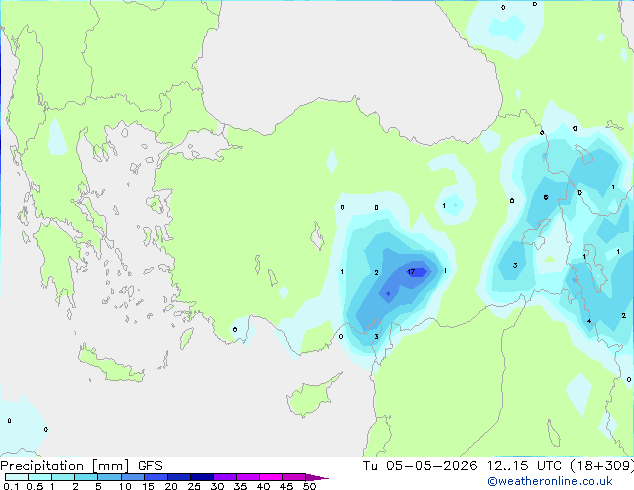Pick the 40–45 mm magenta legend swatch
634x490 pixels.
point(271,477)
